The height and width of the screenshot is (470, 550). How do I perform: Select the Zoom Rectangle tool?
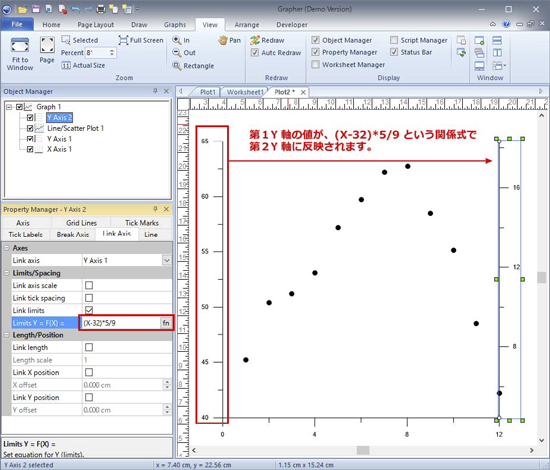pyautogui.click(x=176, y=66)
